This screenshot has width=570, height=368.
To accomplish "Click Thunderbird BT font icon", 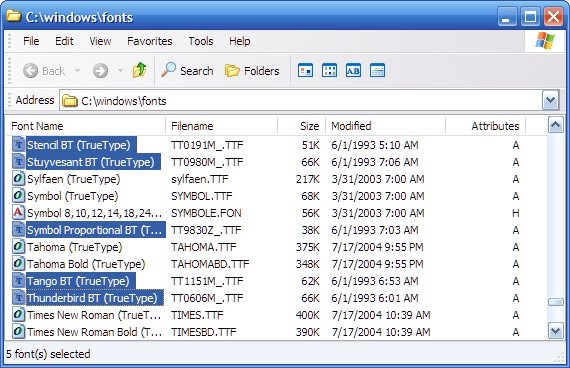I will pyautogui.click(x=18, y=297).
